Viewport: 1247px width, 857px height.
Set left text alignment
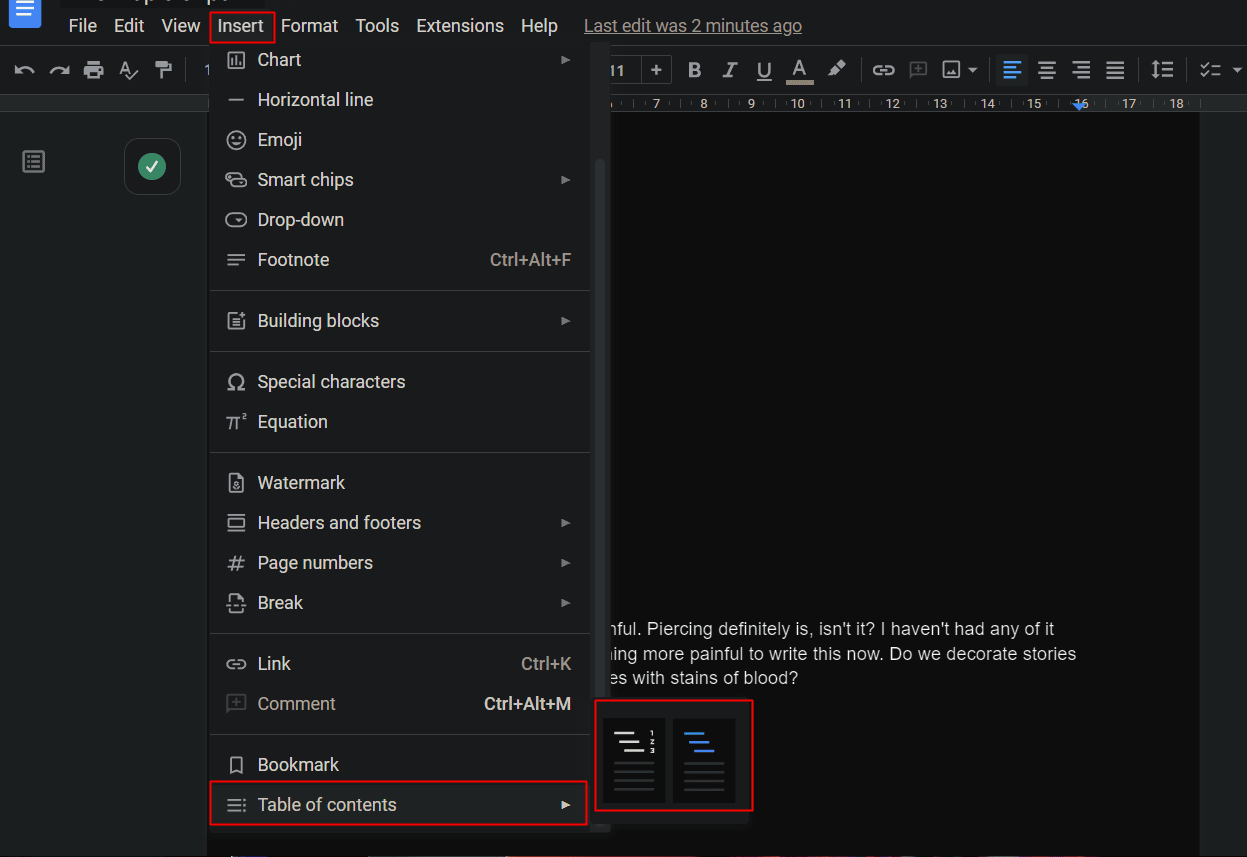pos(1012,70)
